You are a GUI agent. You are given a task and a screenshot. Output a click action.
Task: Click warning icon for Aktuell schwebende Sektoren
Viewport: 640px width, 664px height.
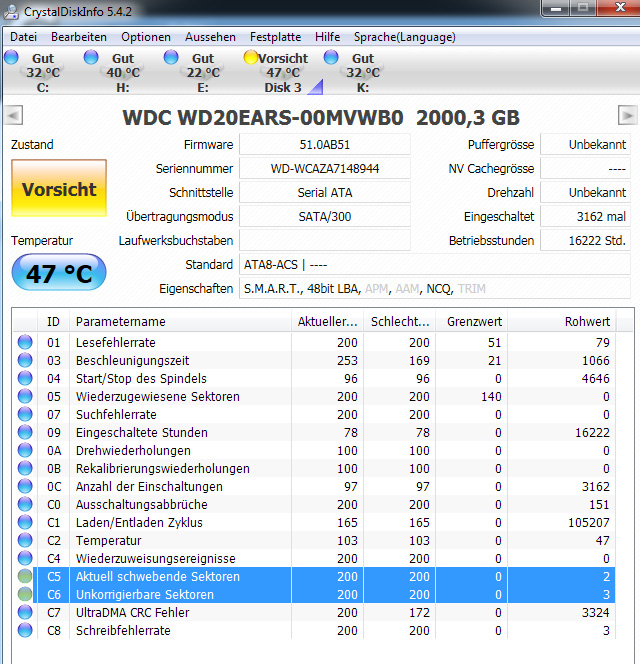click(x=25, y=576)
